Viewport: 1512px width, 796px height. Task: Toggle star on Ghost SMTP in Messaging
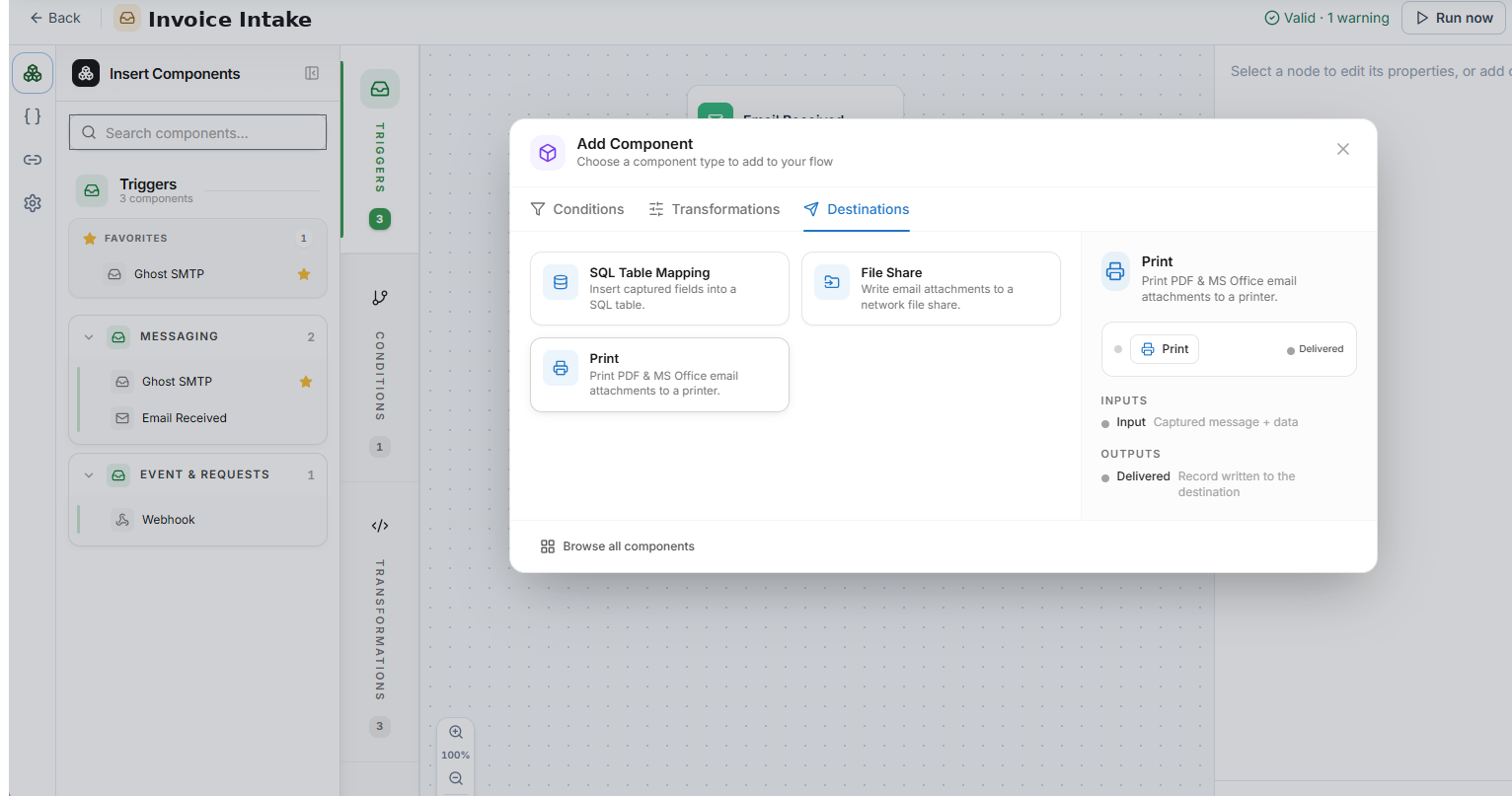306,382
